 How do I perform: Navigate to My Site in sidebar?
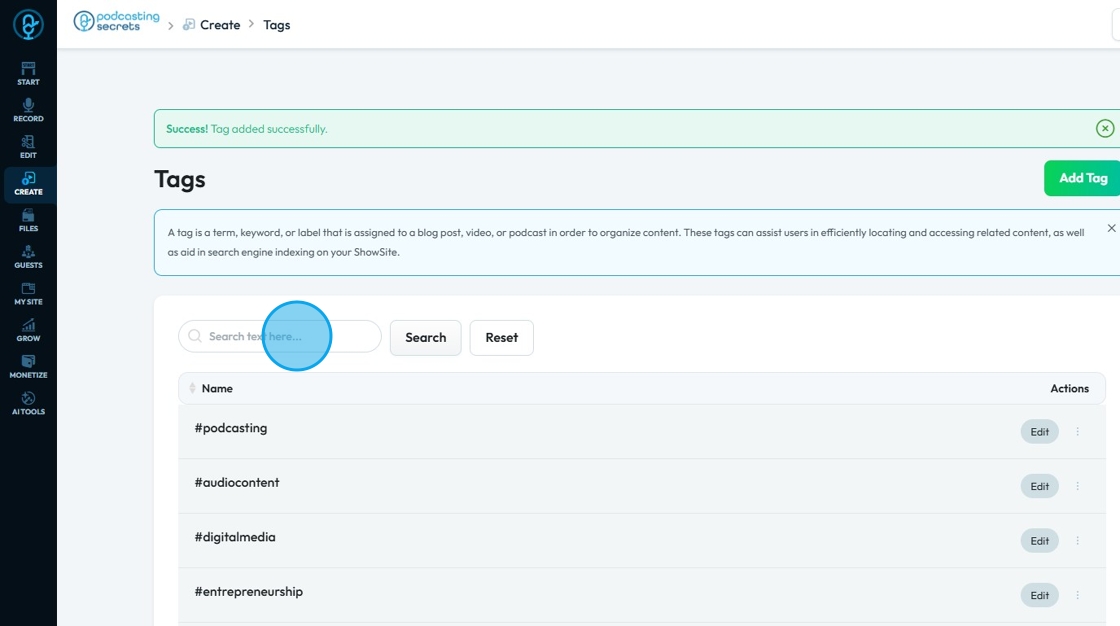tap(28, 293)
